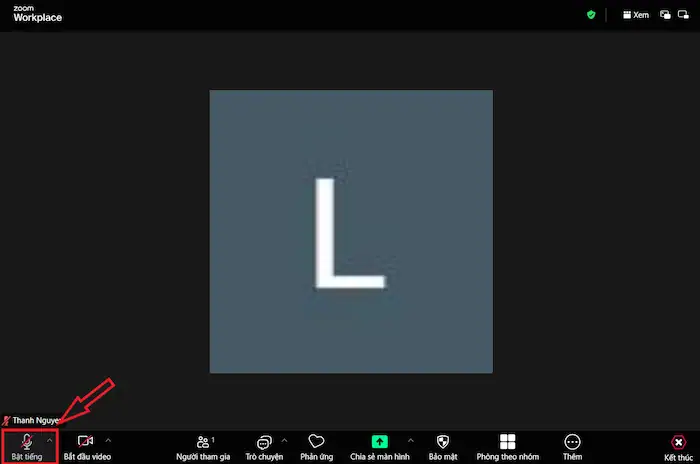Click the rightmost window-mode icon in top bar
Screen dimensions: 700x464
[x=684, y=15]
